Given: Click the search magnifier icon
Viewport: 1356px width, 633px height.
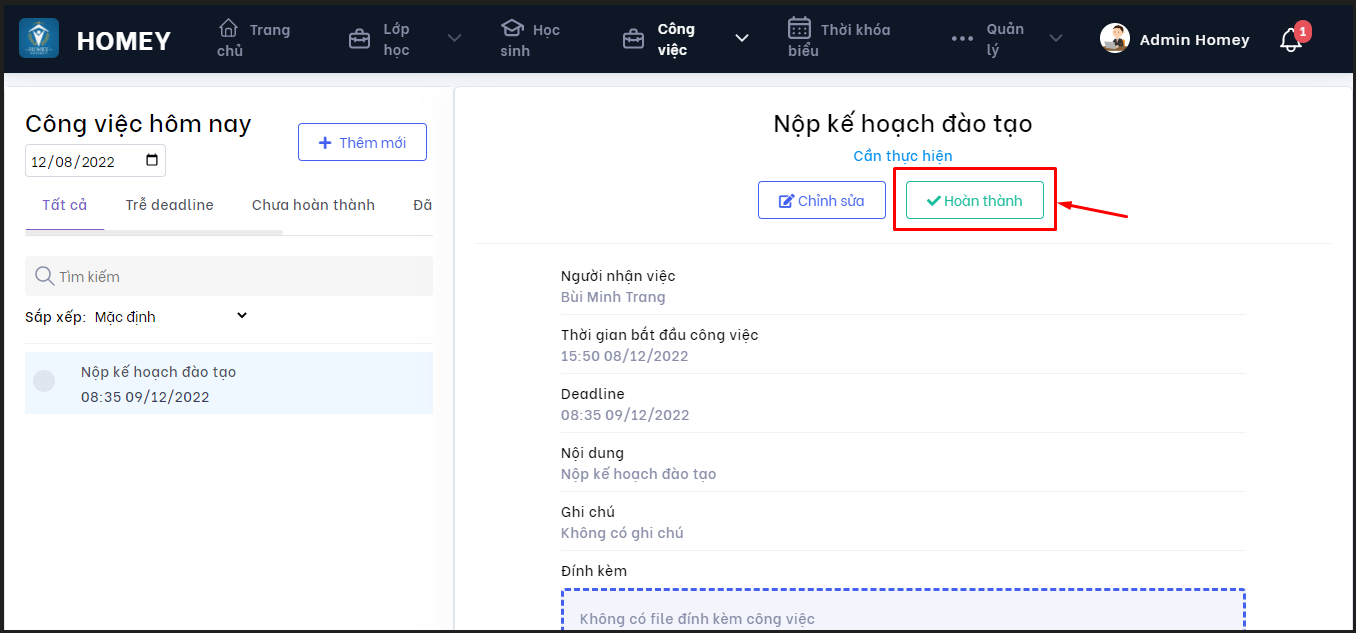Looking at the screenshot, I should coord(44,276).
